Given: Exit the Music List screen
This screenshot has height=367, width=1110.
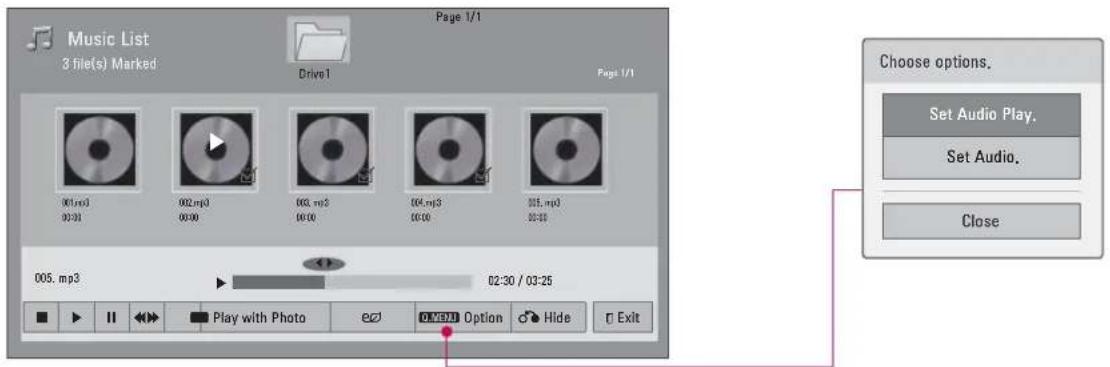Looking at the screenshot, I should 622,318.
